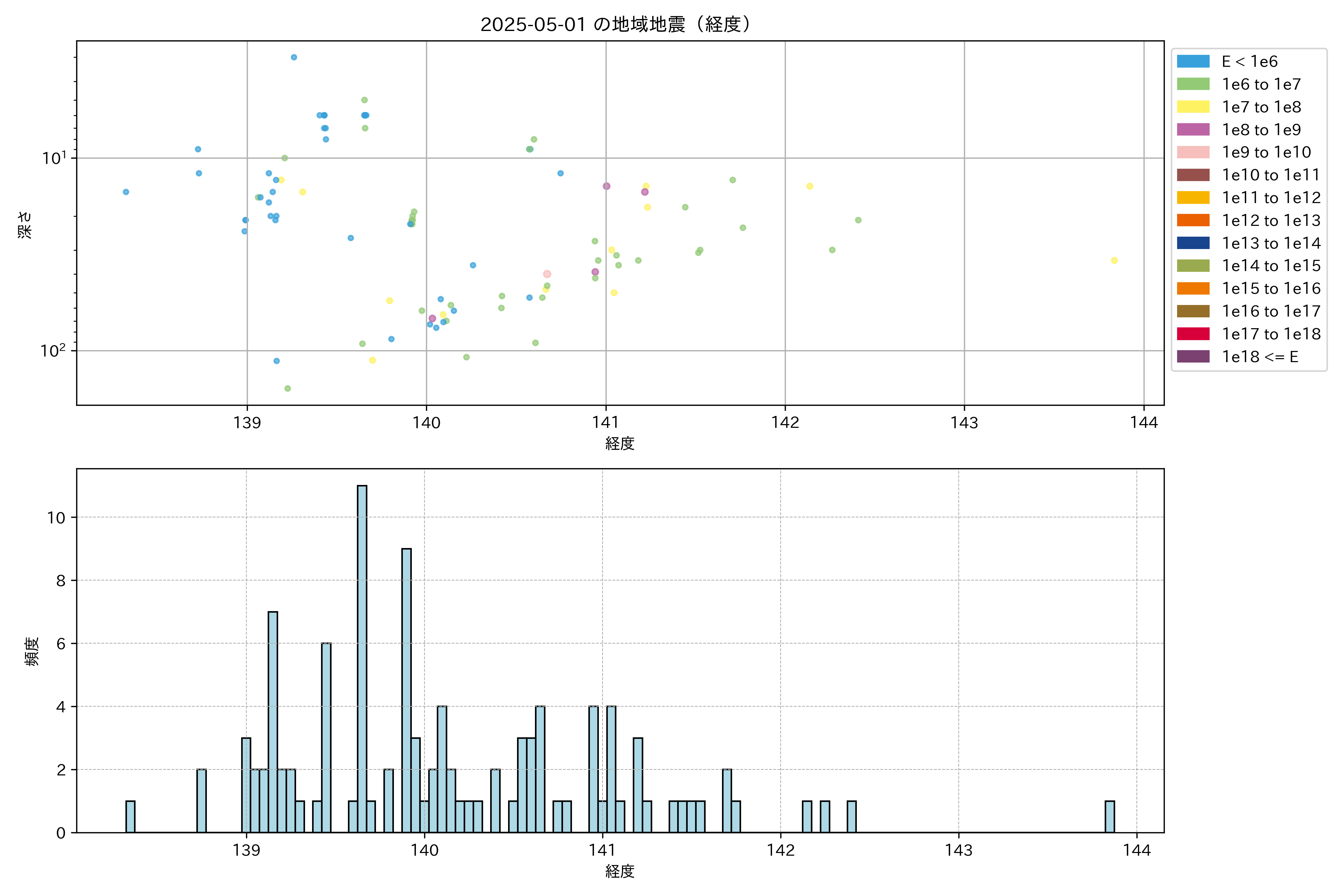Click the isolated rightmost histogram bar
The height and width of the screenshot is (896, 1344).
point(1110,816)
